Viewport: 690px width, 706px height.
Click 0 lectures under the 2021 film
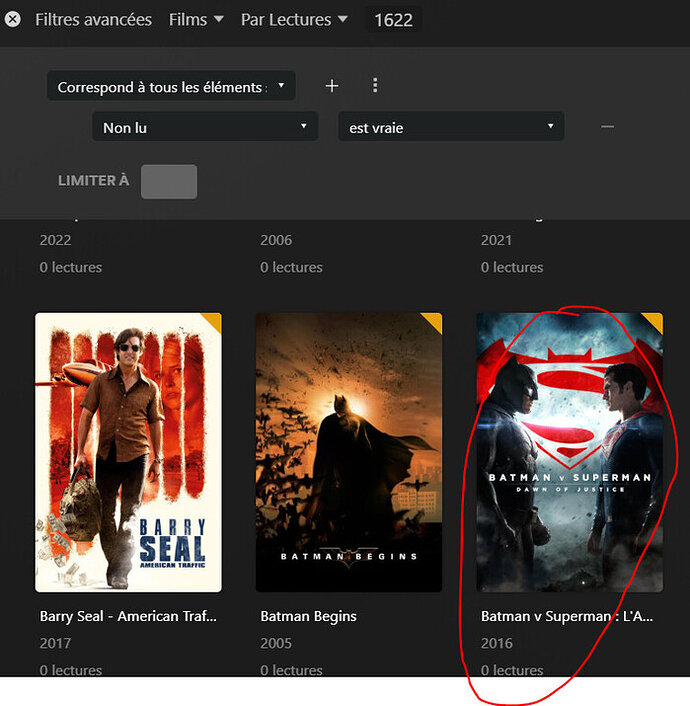(512, 267)
